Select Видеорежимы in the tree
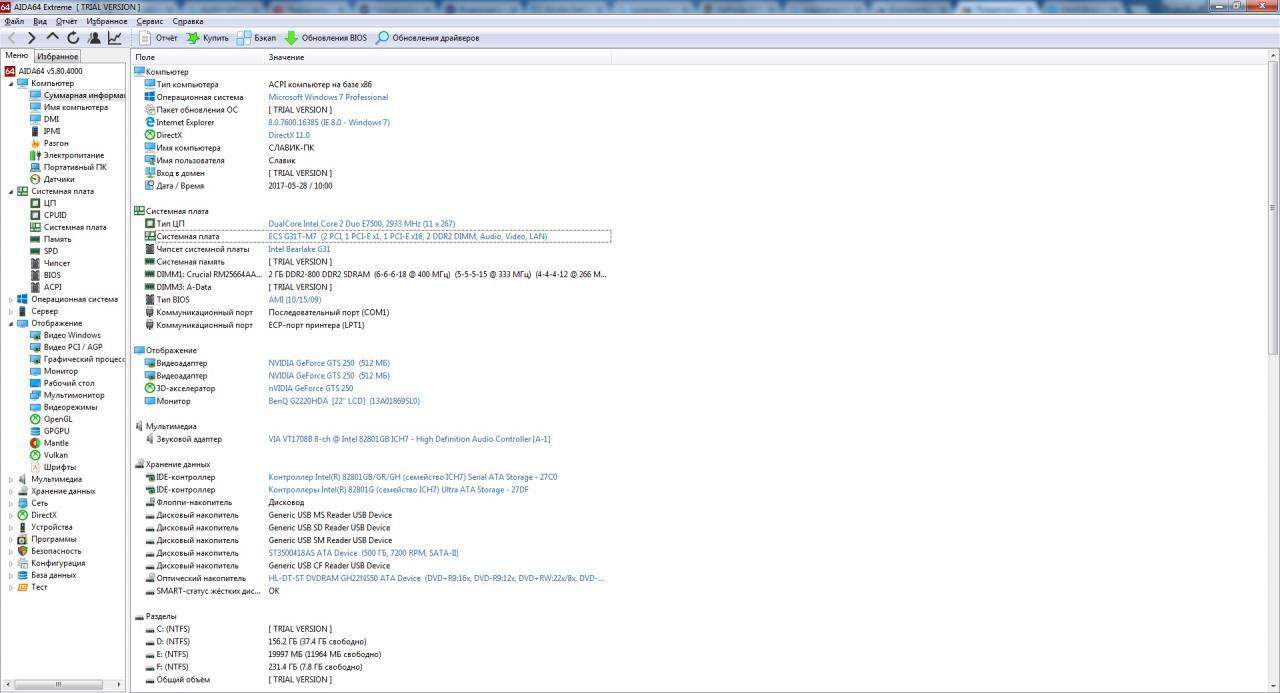 pyautogui.click(x=71, y=407)
